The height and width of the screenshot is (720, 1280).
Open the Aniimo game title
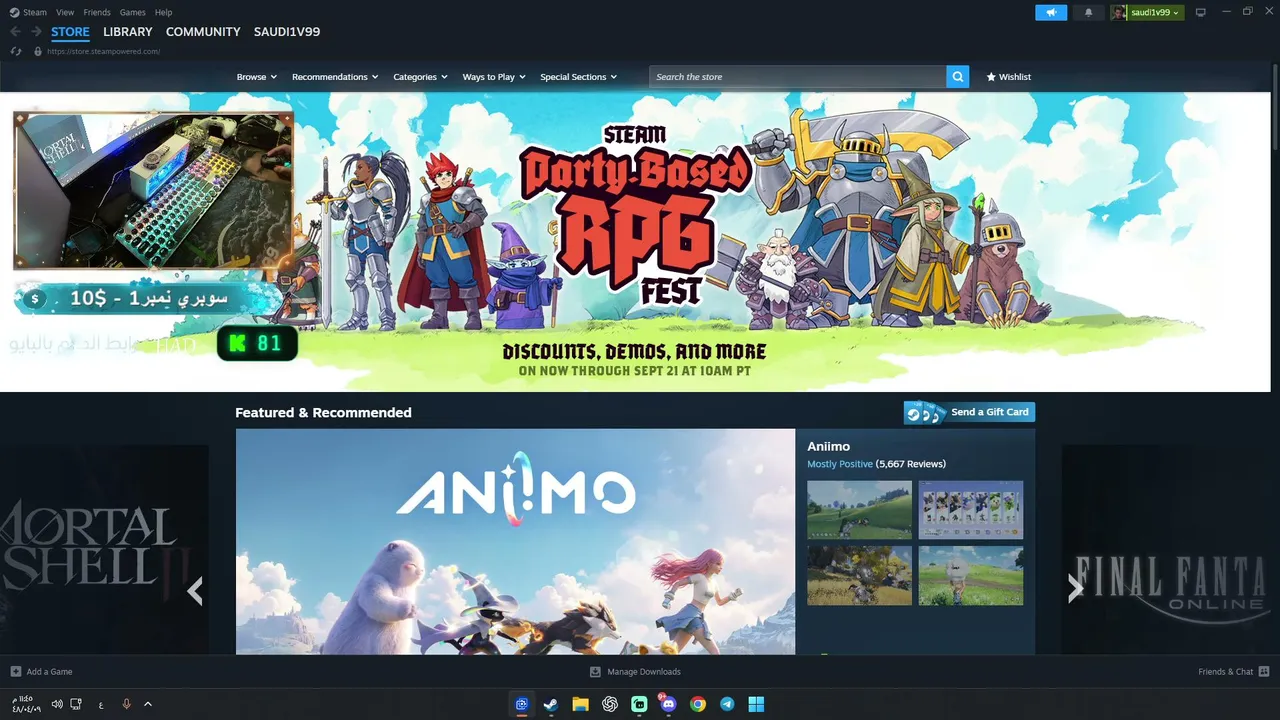(829, 446)
